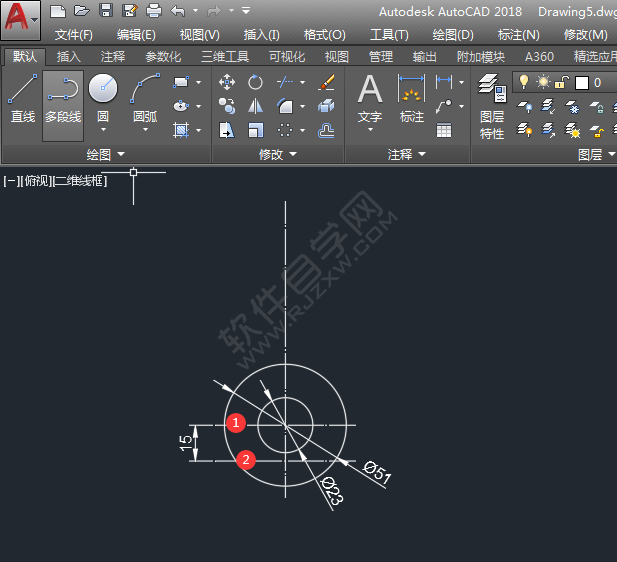Choose the Mirror tool icon

256,106
